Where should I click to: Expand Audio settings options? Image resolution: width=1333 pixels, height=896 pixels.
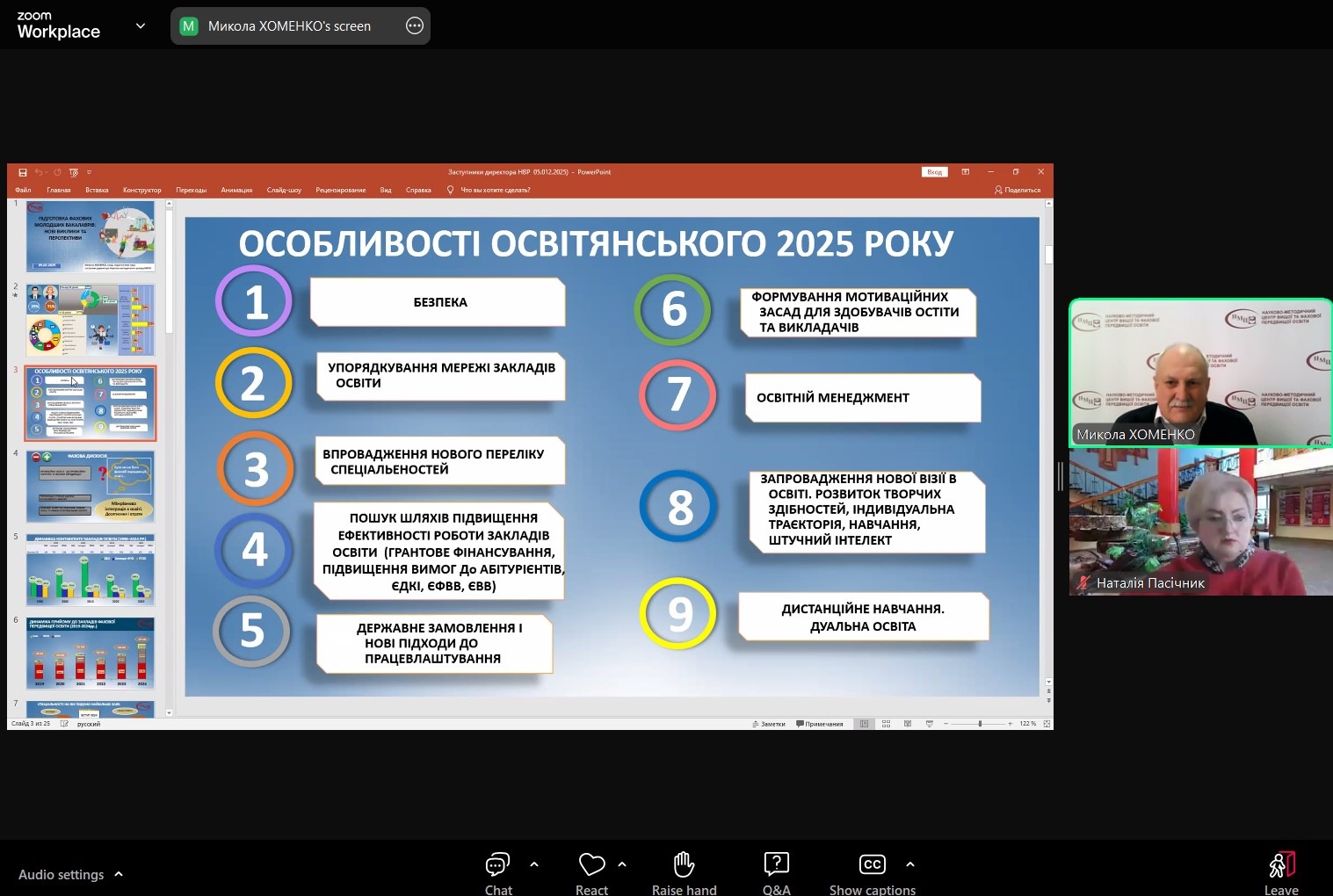[119, 874]
